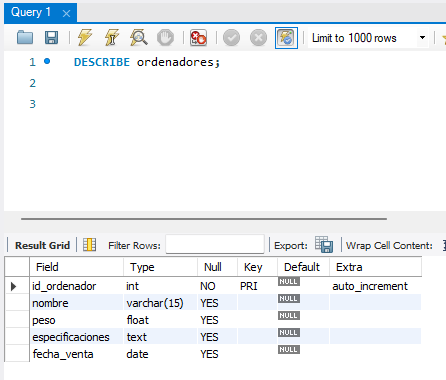Click the int type cell
Viewport: 446px width, 380px height.
[x=160, y=286]
